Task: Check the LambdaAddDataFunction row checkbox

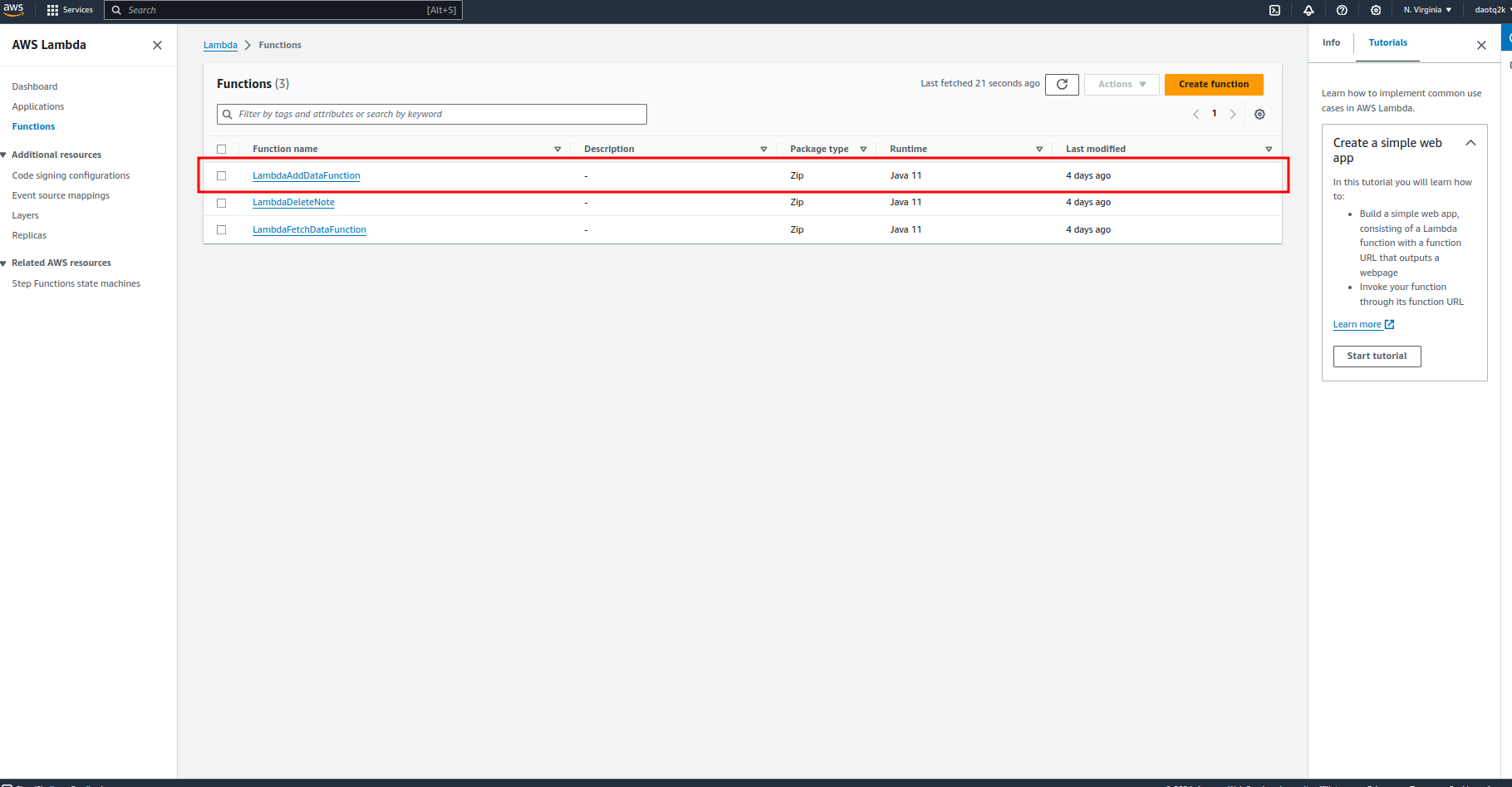Action: point(221,175)
